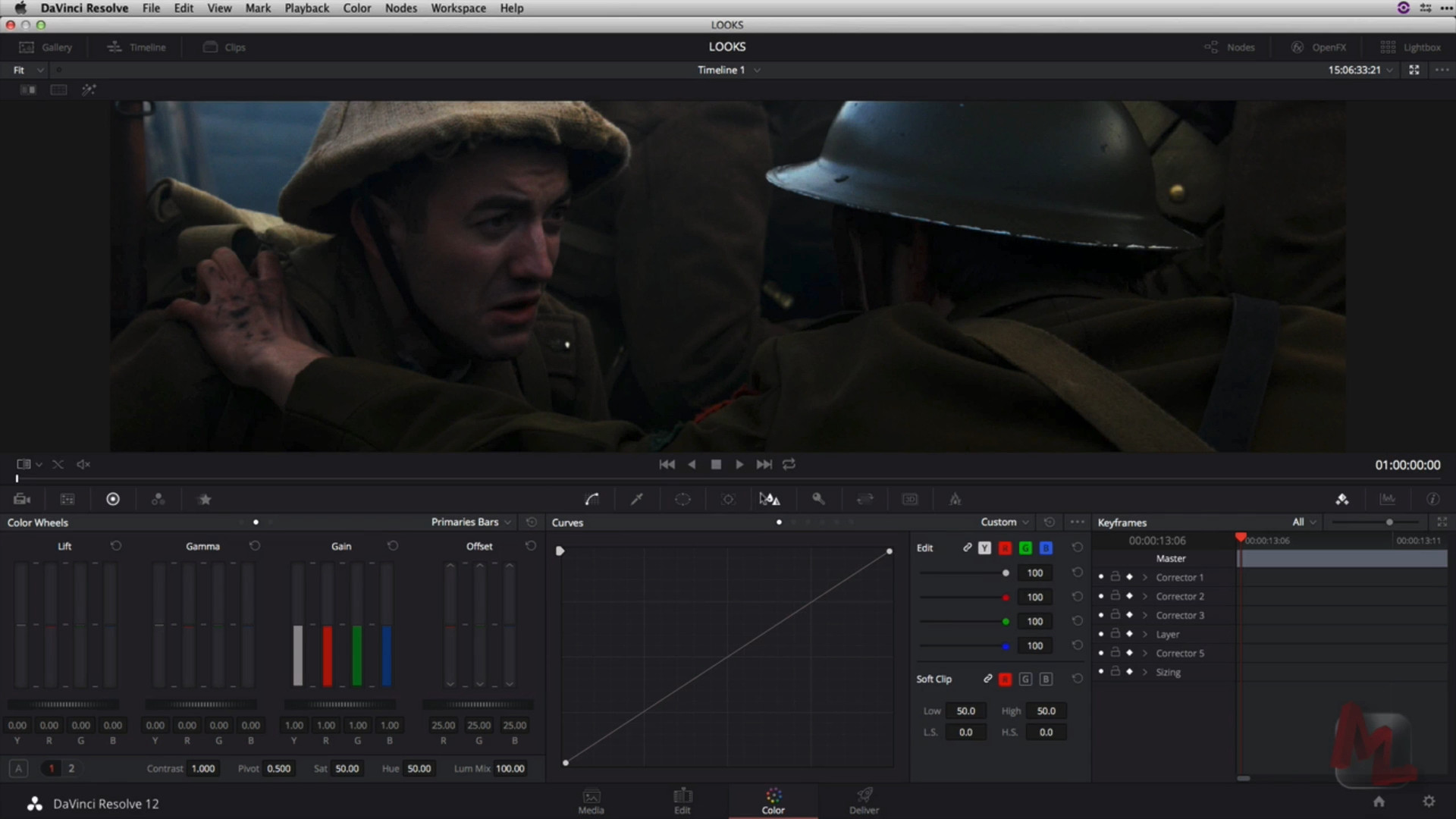Open Curves Custom mode dropdown
Screen dimensions: 1456x819
click(x=1005, y=522)
